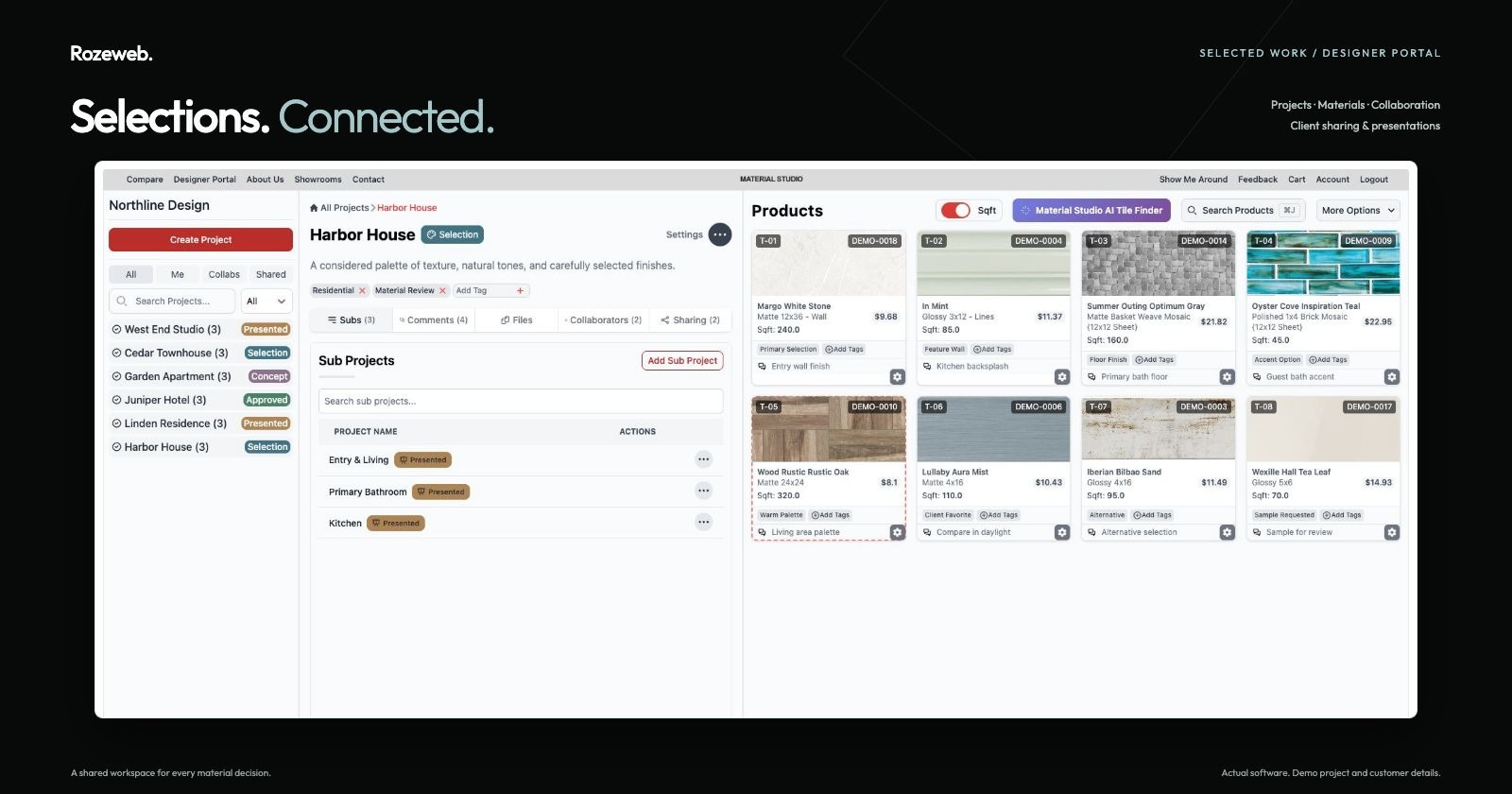This screenshot has height=794, width=1512.
Task: Remove the Material Review tag
Action: (442, 291)
